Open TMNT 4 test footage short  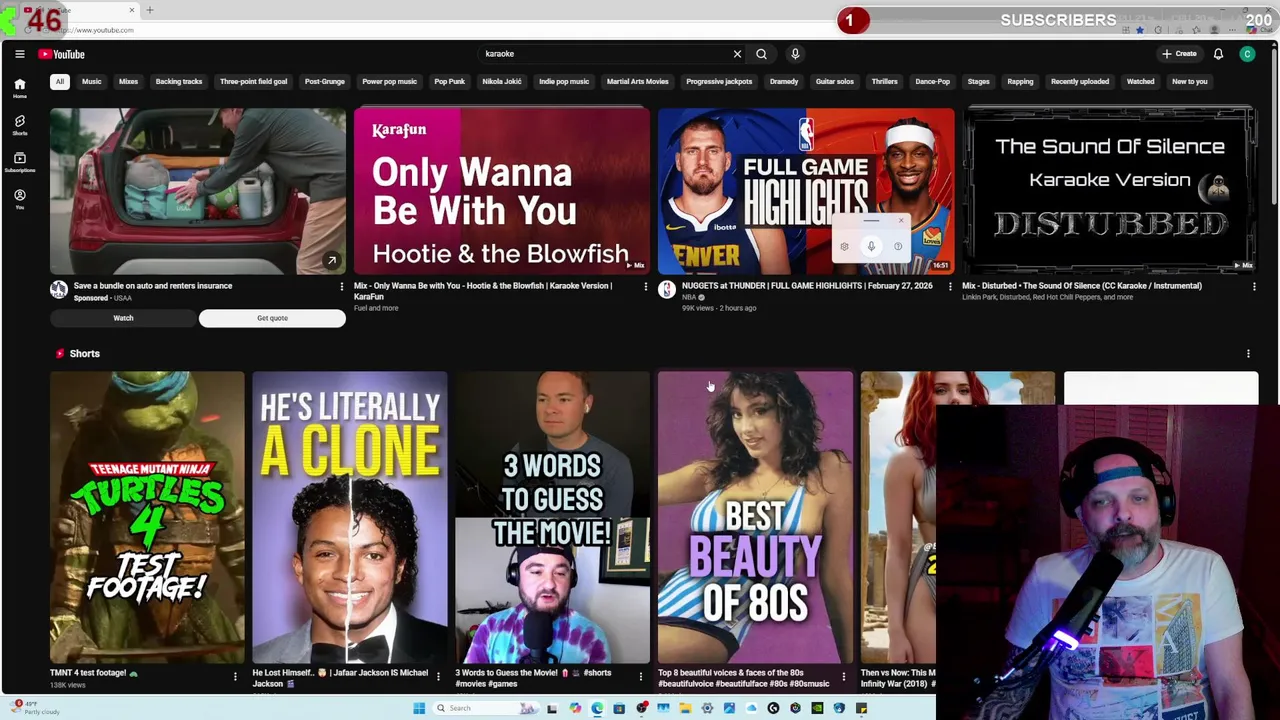click(147, 517)
